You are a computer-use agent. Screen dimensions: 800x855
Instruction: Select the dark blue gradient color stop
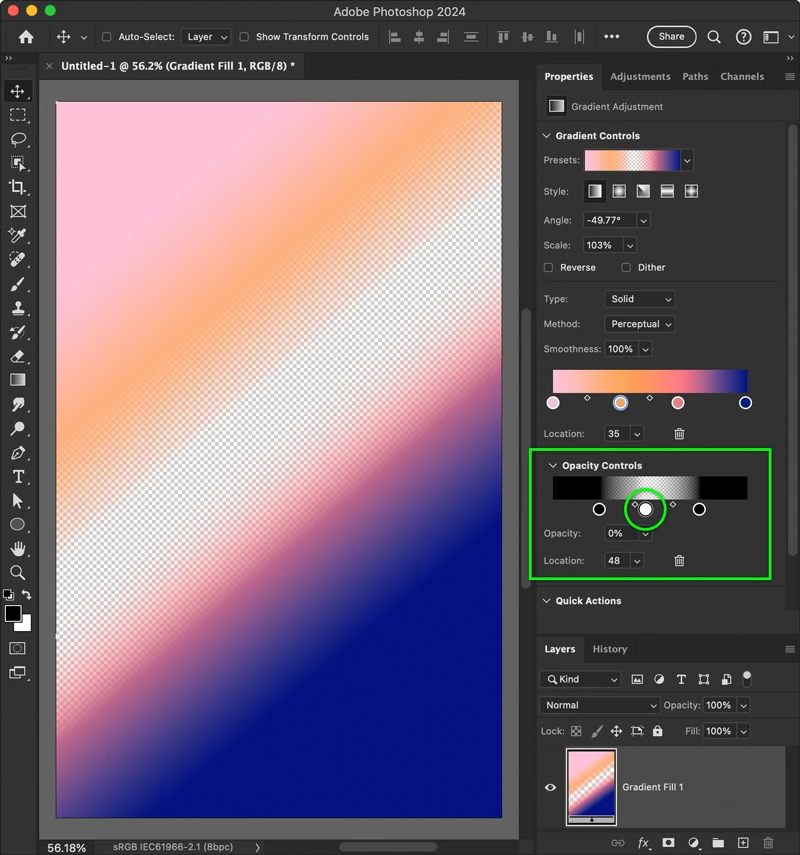[x=745, y=402]
